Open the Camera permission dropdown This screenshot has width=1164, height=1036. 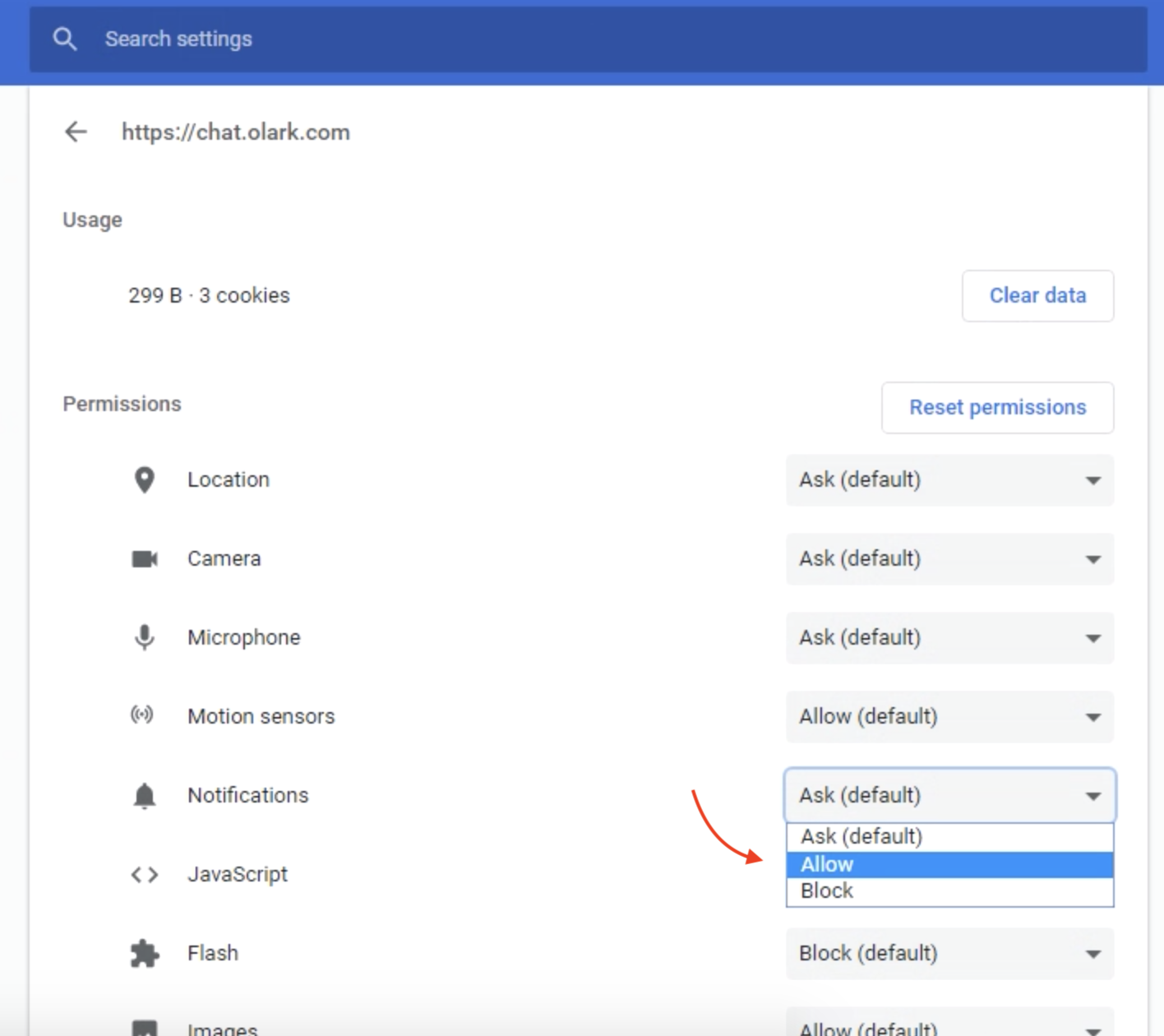point(949,559)
